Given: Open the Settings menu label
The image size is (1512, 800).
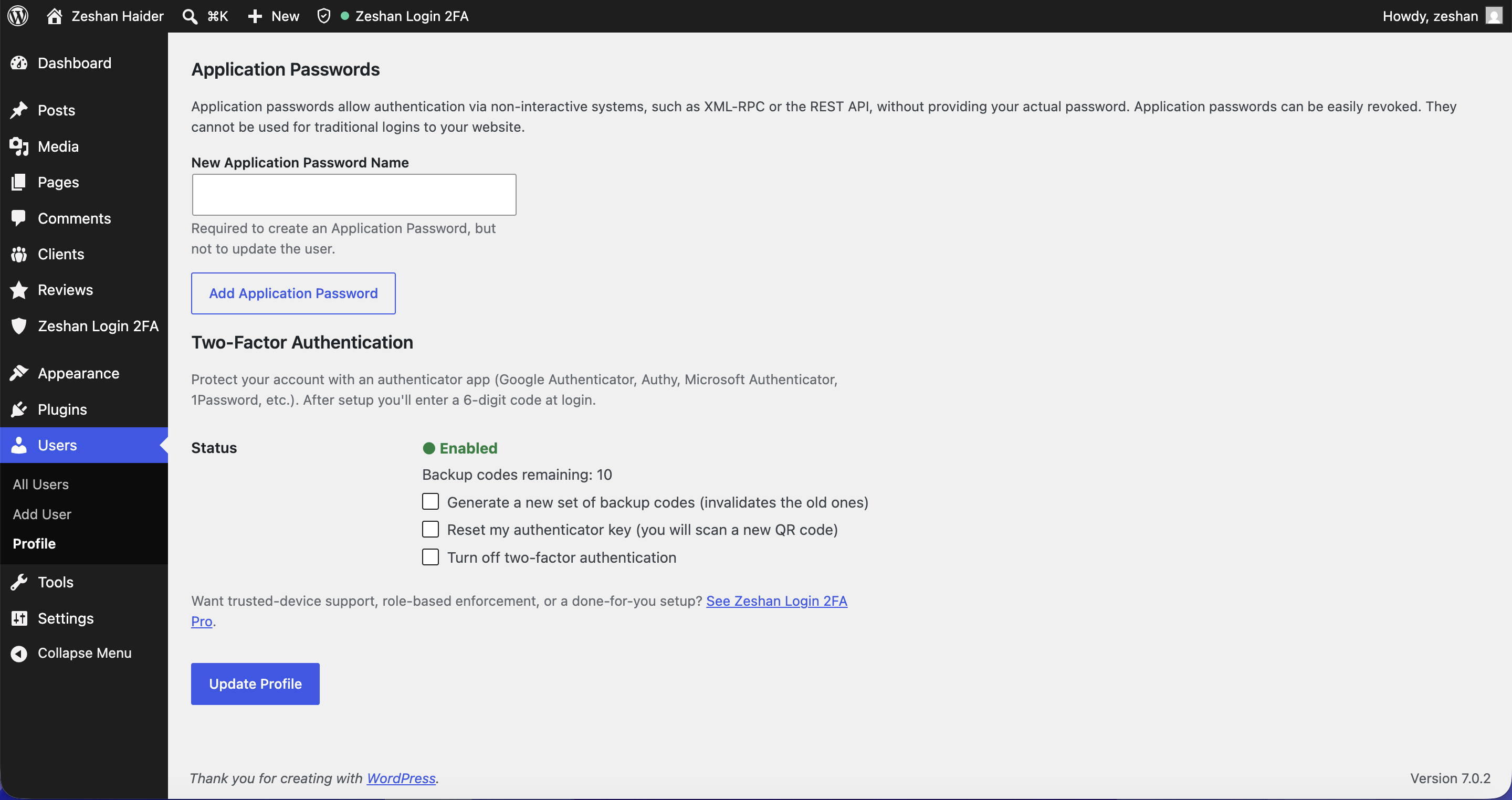Looking at the screenshot, I should pos(66,618).
